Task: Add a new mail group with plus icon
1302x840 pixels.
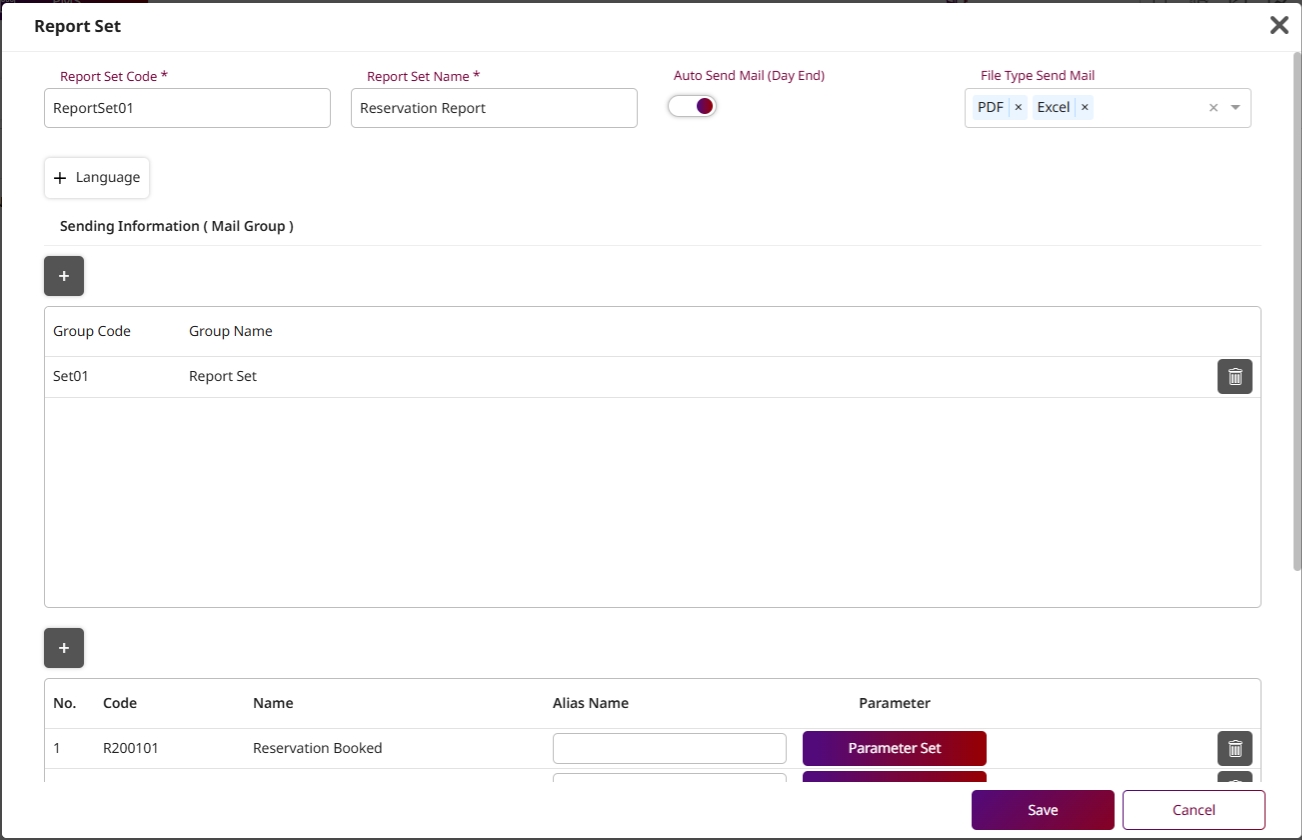Action: pos(64,276)
